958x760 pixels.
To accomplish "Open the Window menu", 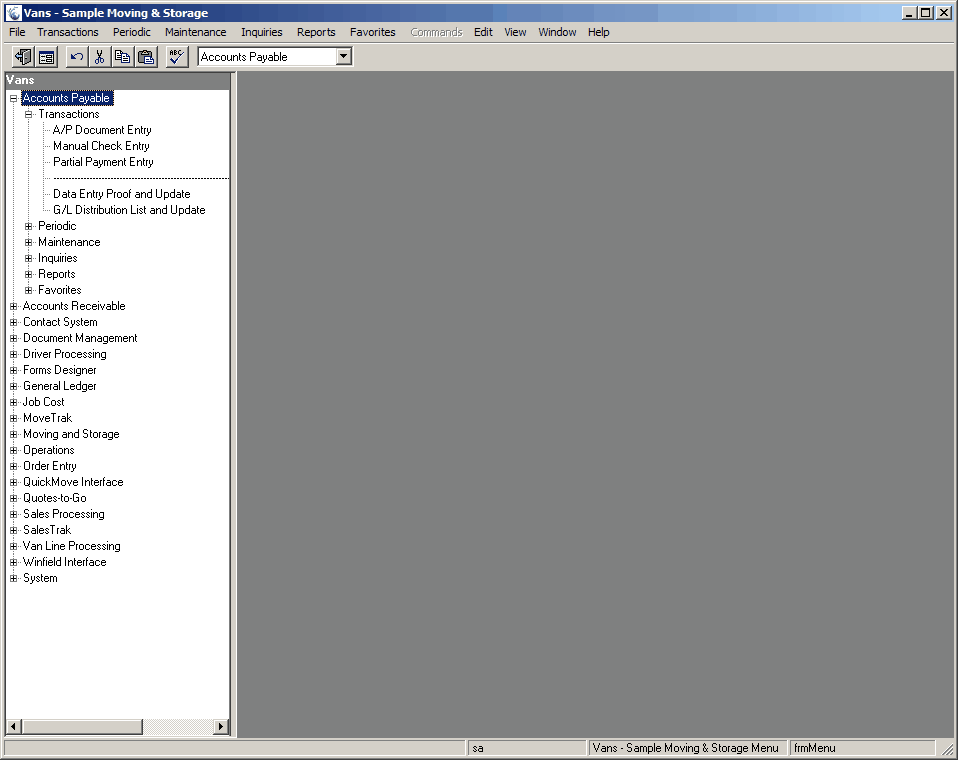I will pyautogui.click(x=557, y=32).
